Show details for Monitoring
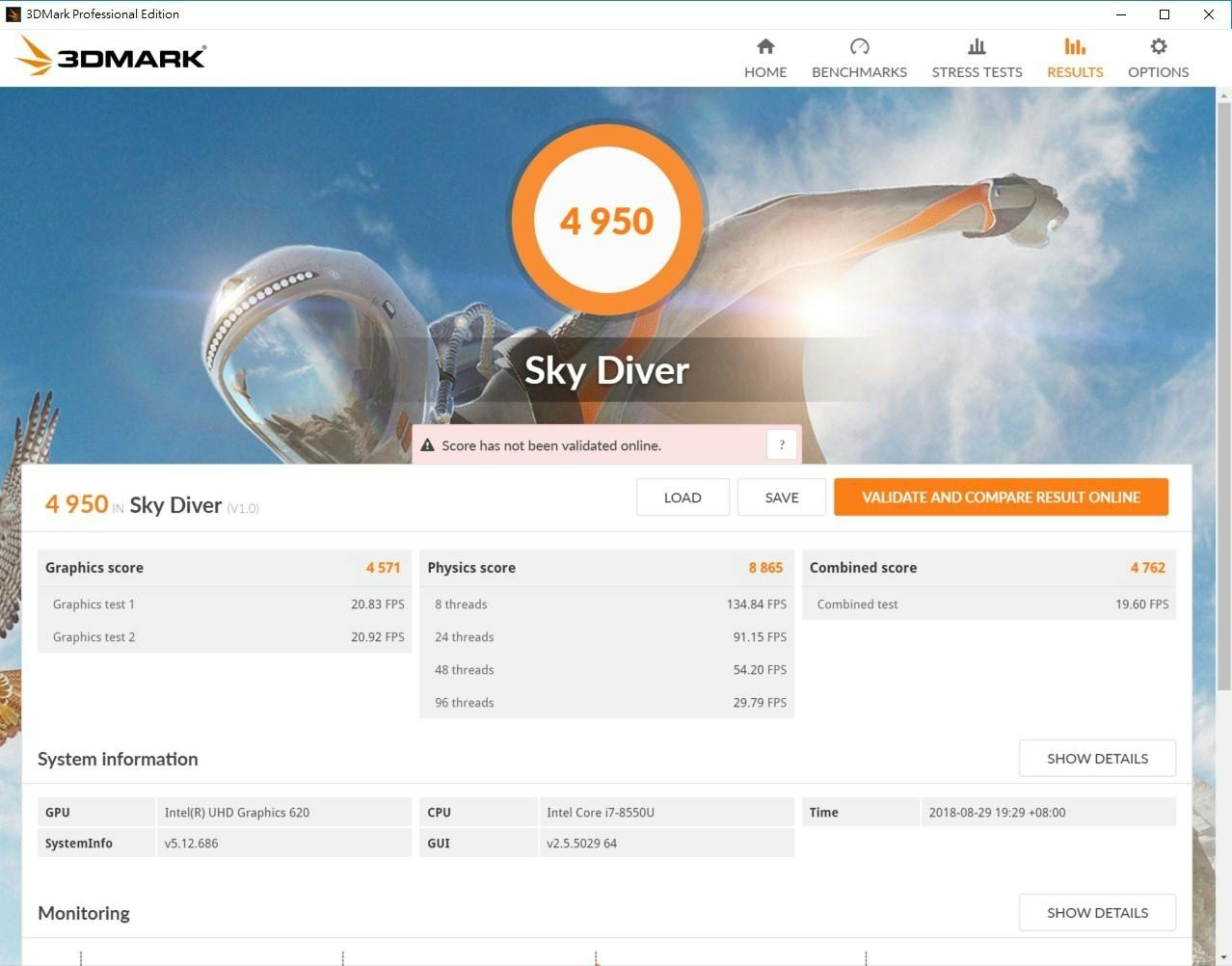The height and width of the screenshot is (966, 1232). (1097, 913)
